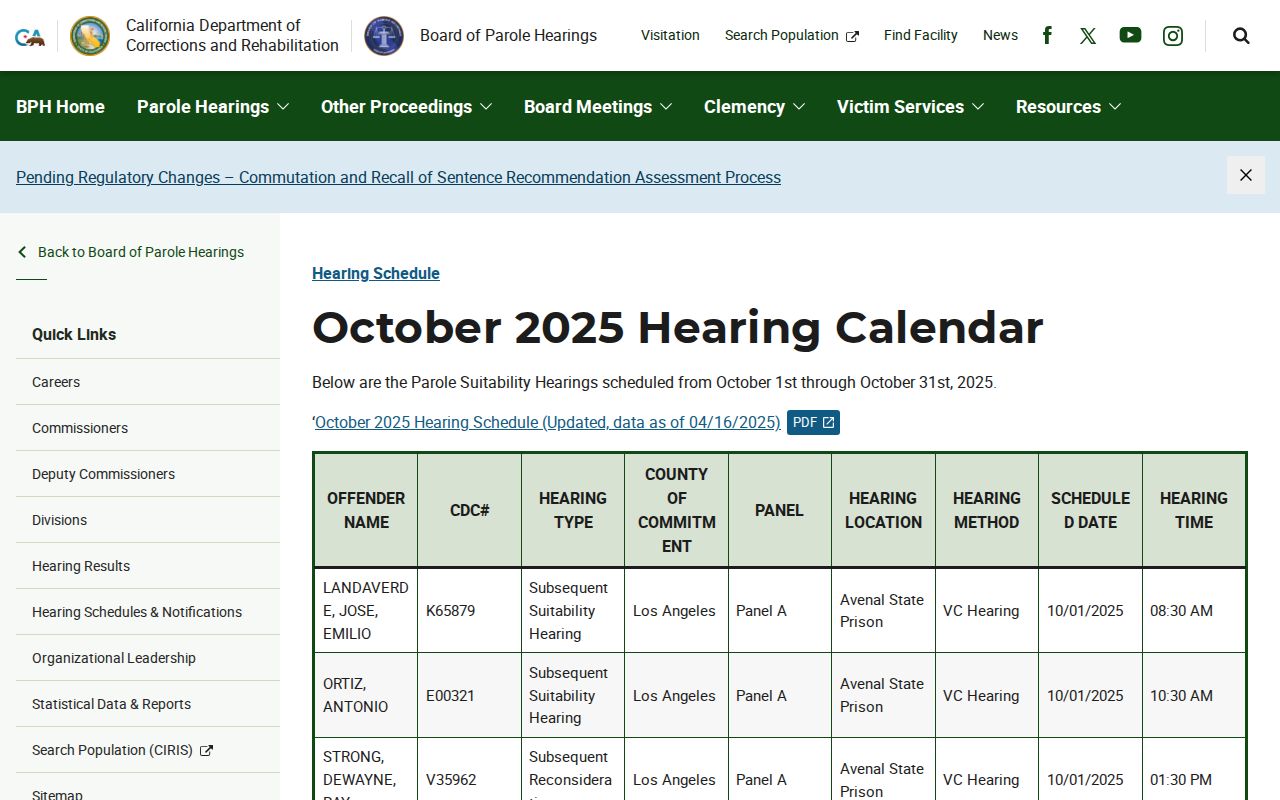1280x800 pixels.
Task: Open the CDCR Facebook page icon
Action: (x=1047, y=36)
